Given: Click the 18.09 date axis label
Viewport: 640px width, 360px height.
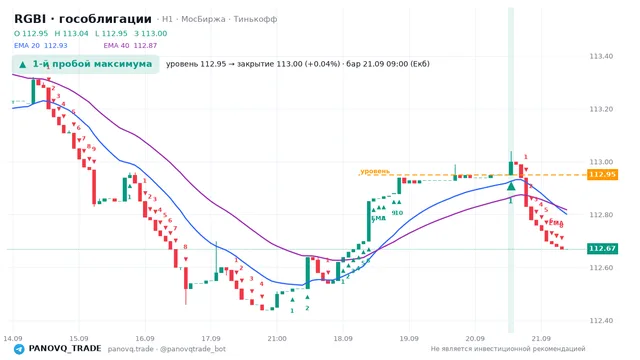Looking at the screenshot, I should pyautogui.click(x=343, y=338).
